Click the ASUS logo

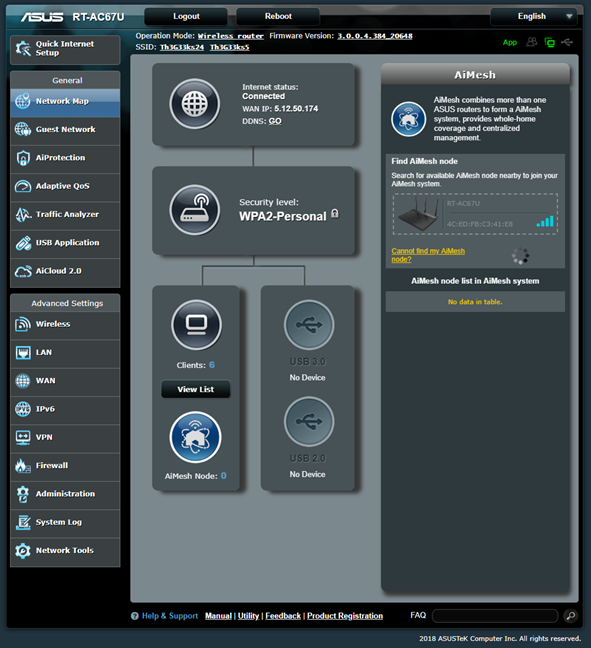[x=42, y=17]
